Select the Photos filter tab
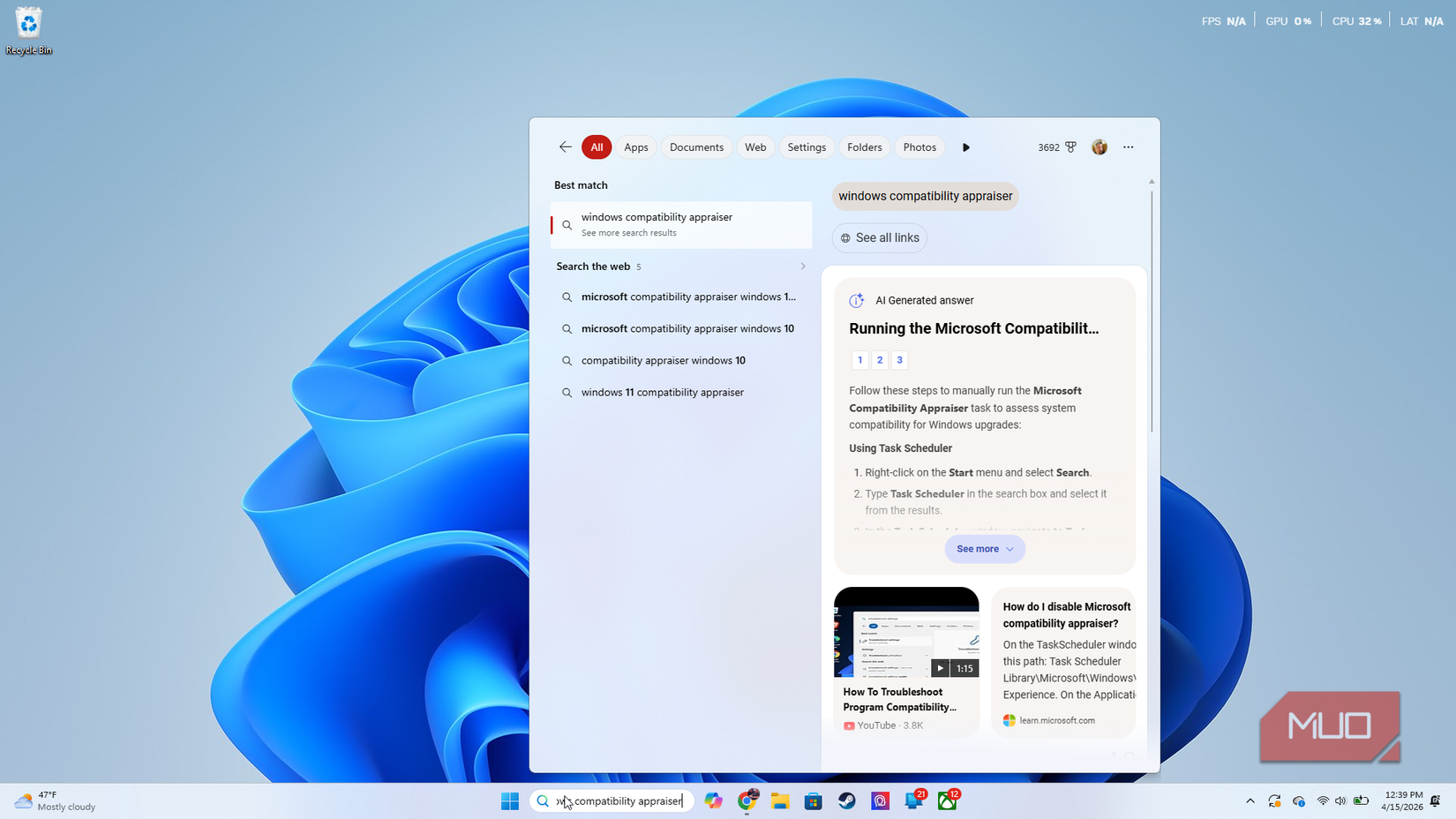This screenshot has width=1456, height=819. pos(919,147)
